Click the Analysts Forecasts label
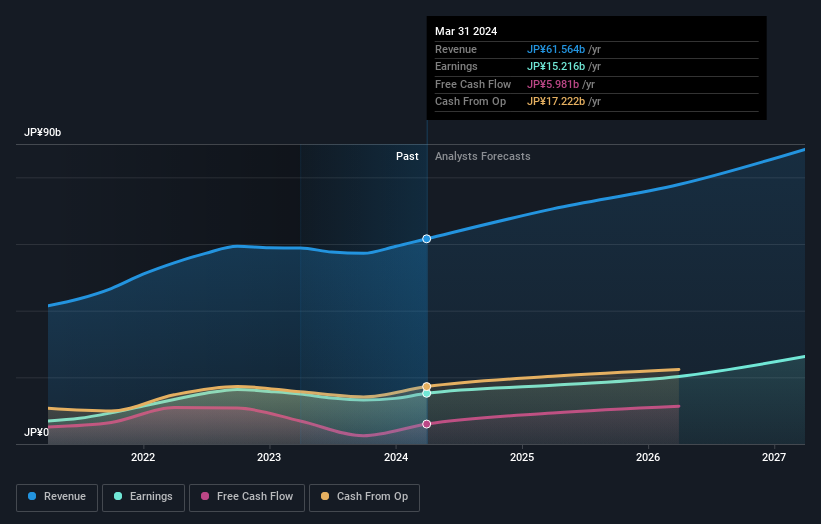This screenshot has width=821, height=524. coord(482,156)
